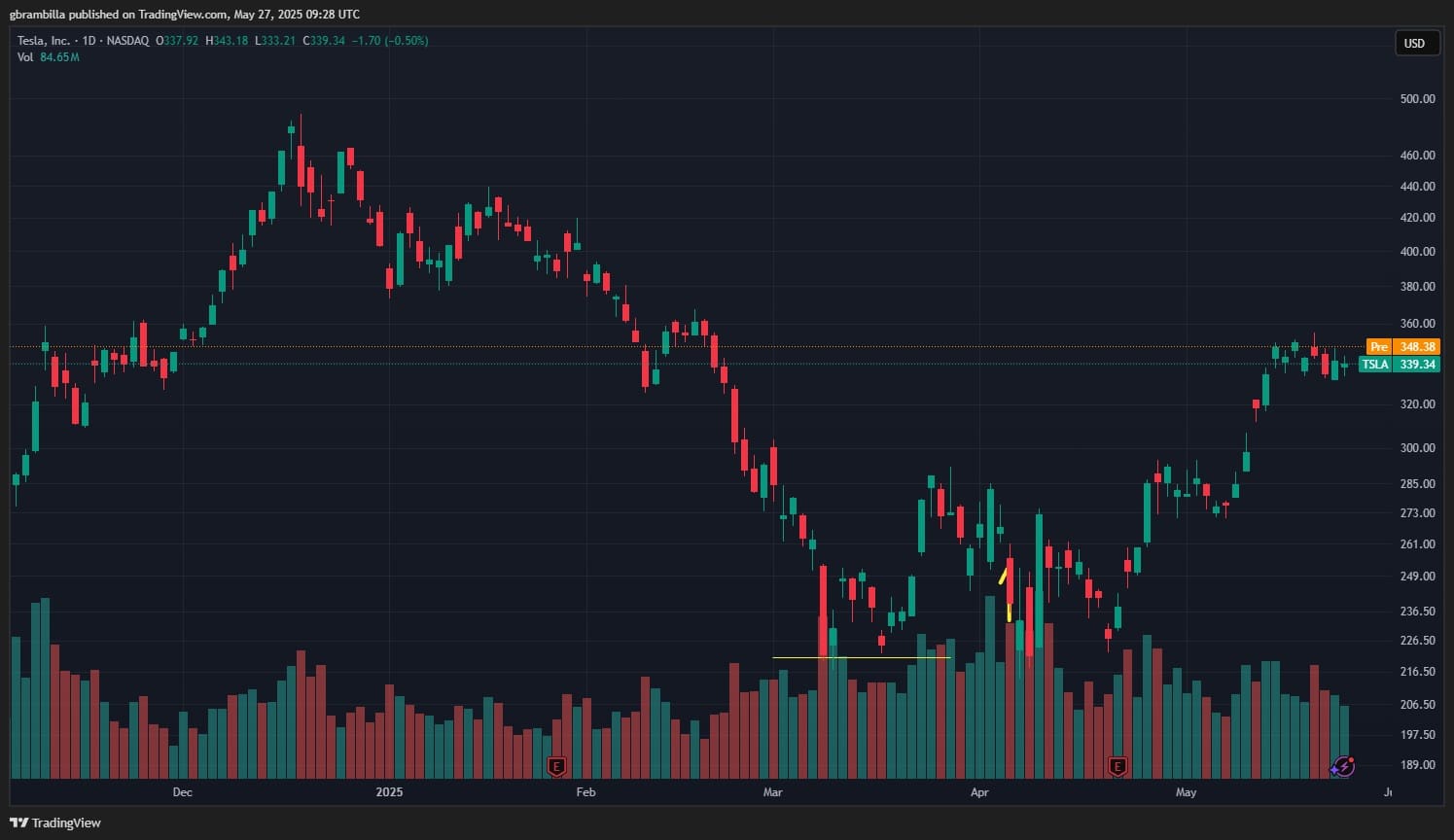Image resolution: width=1454 pixels, height=840 pixels.
Task: Click the 300.00 price scale label
Action: pyautogui.click(x=1417, y=448)
